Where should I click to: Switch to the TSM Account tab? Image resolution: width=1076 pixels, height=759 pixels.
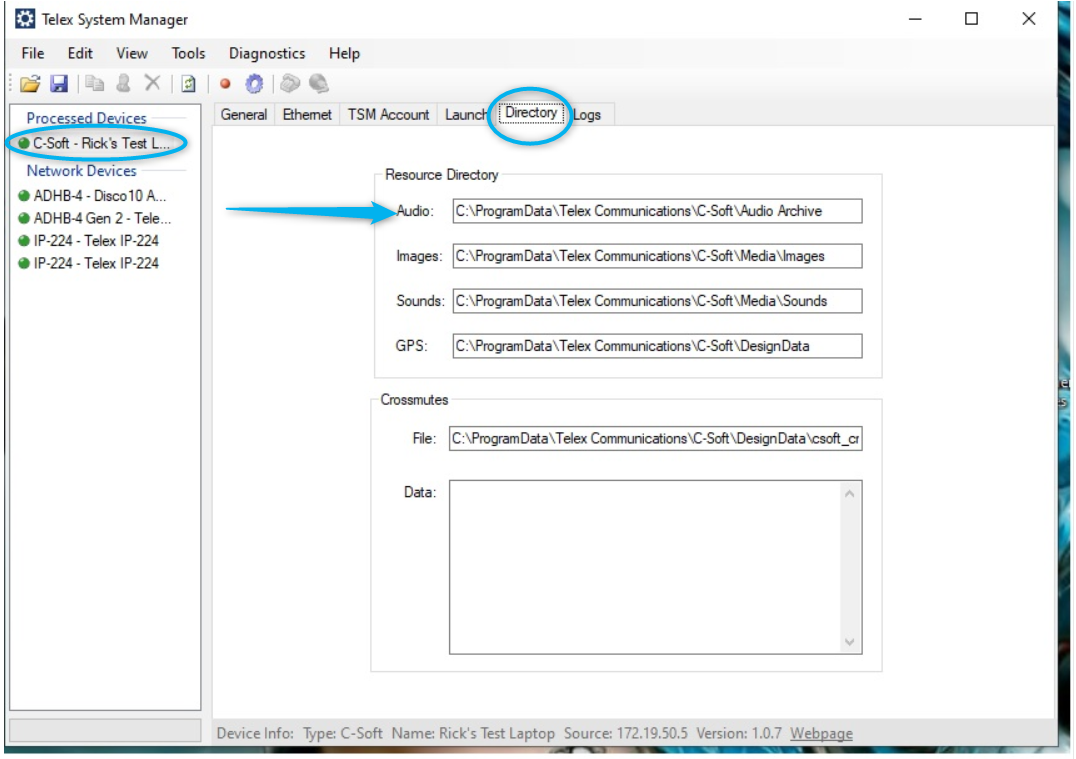point(388,115)
